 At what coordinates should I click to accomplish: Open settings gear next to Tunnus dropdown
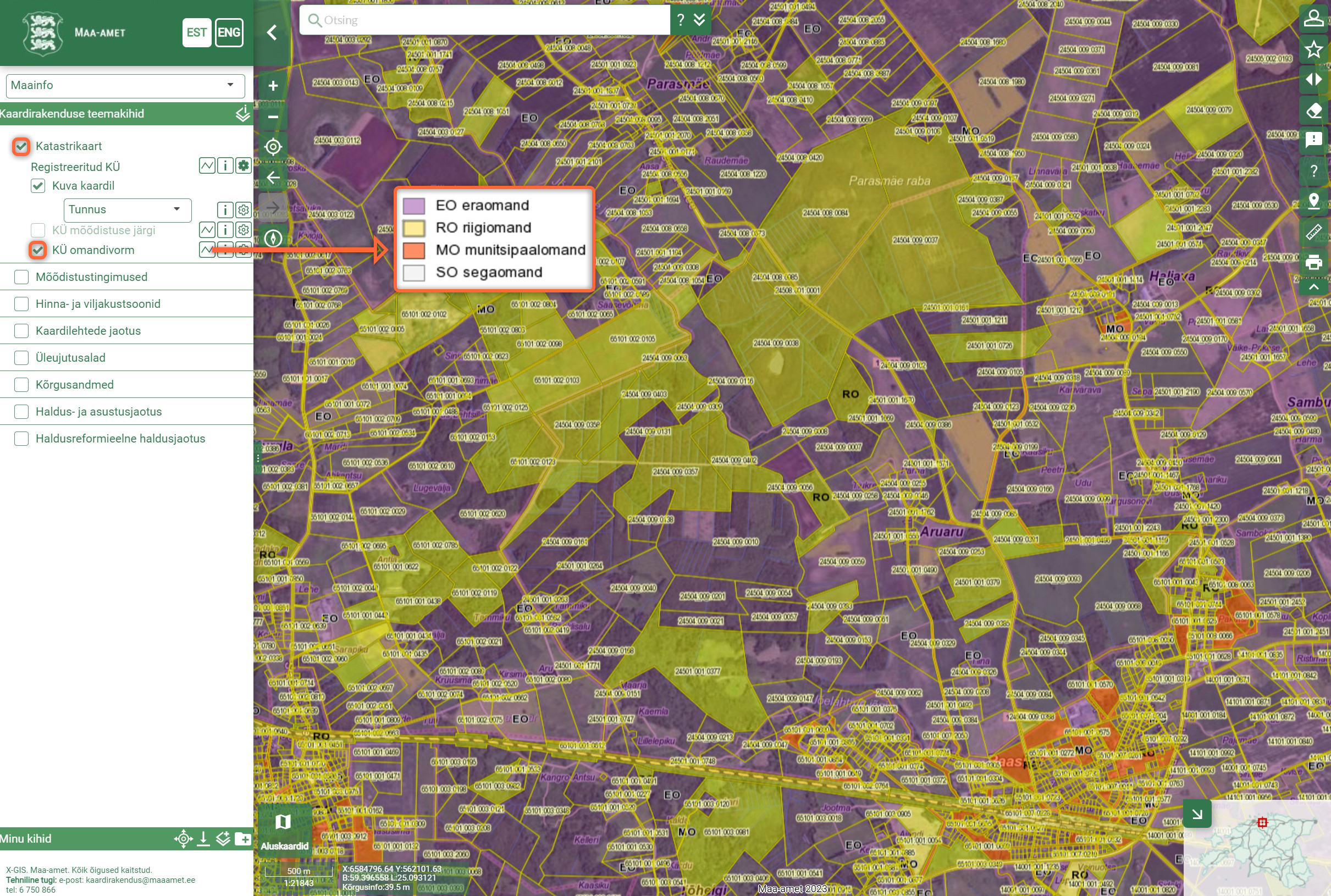tap(244, 210)
